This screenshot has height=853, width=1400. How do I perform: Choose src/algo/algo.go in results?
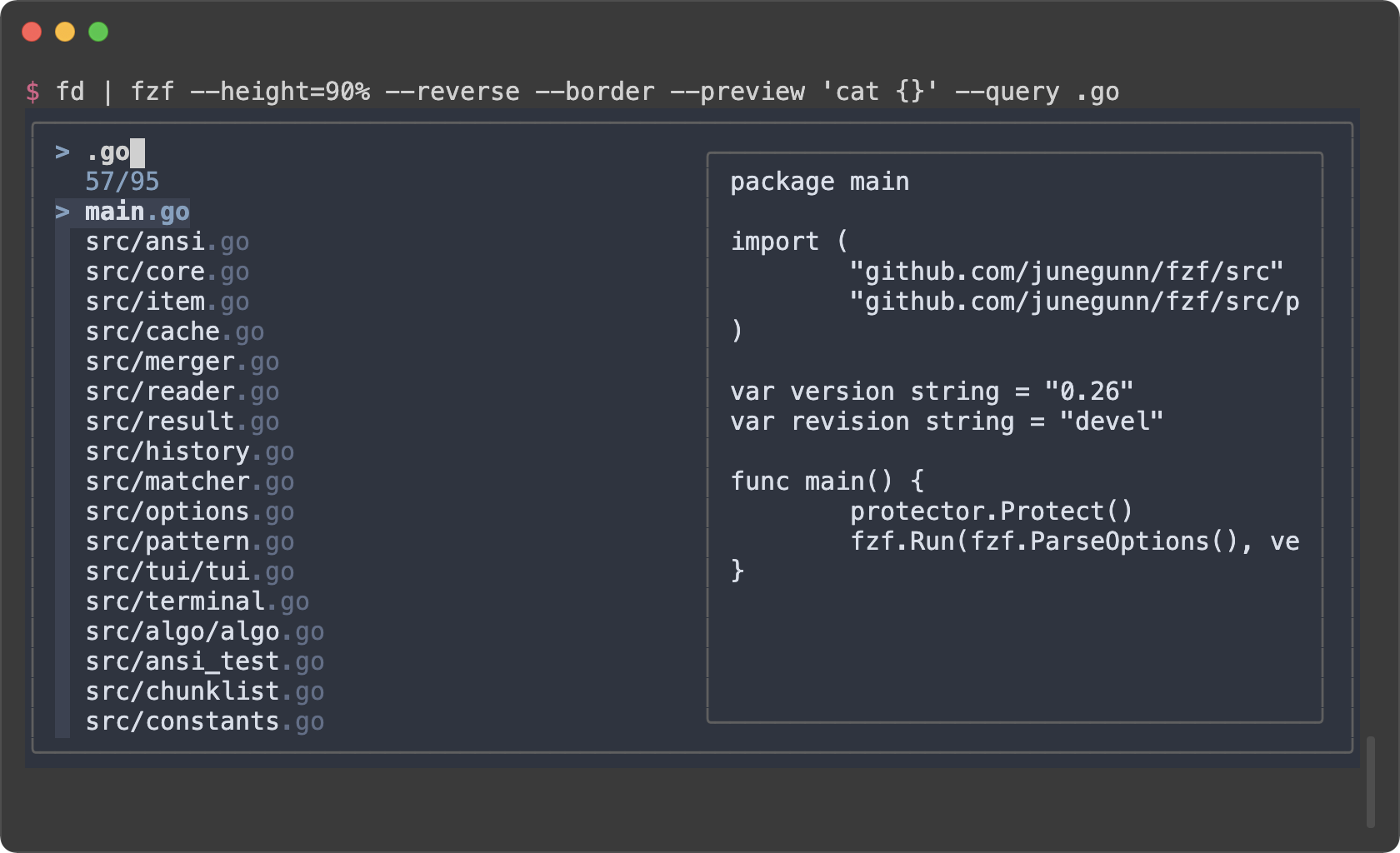(204, 631)
